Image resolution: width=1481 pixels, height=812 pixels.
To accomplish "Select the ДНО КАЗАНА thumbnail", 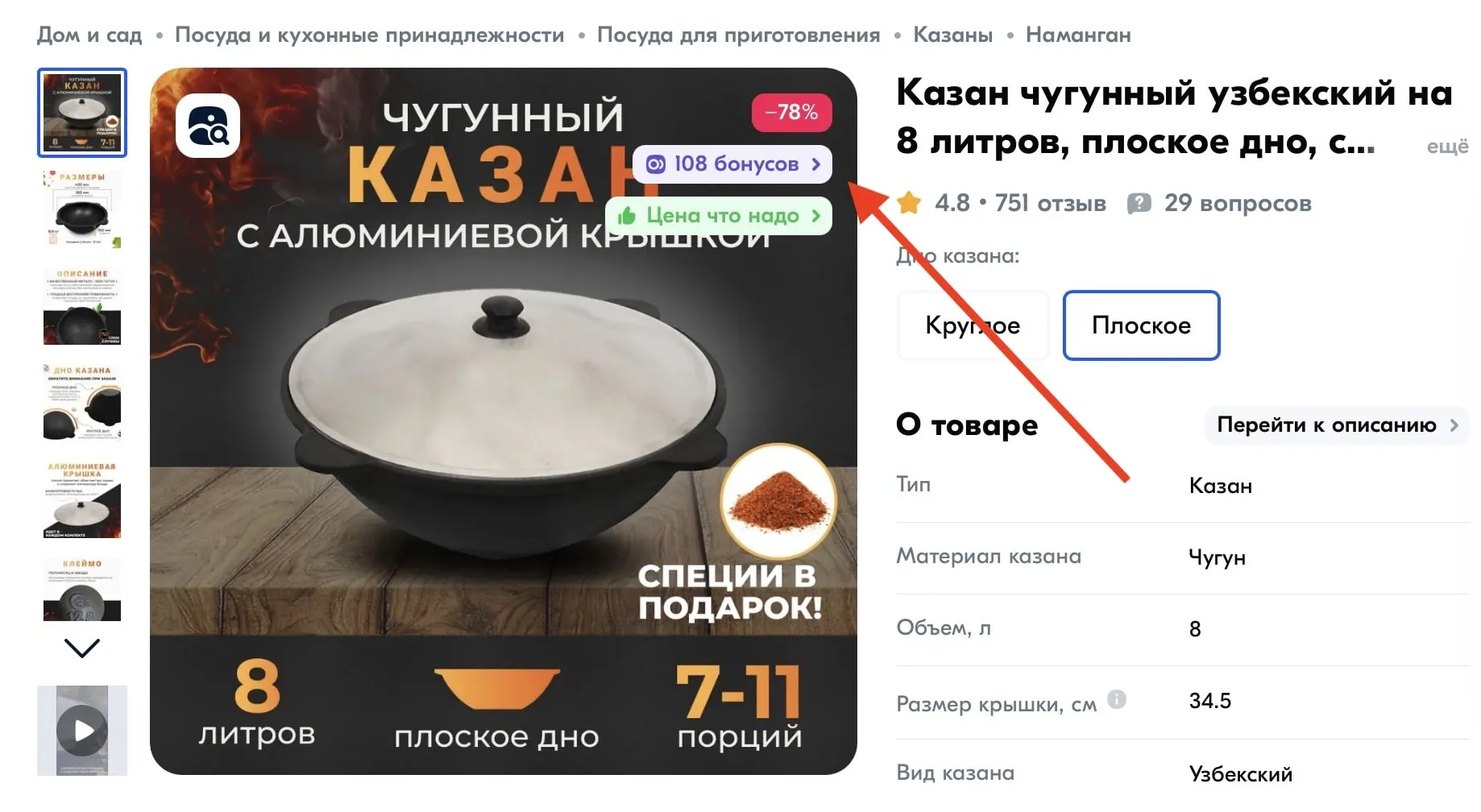I will [82, 403].
